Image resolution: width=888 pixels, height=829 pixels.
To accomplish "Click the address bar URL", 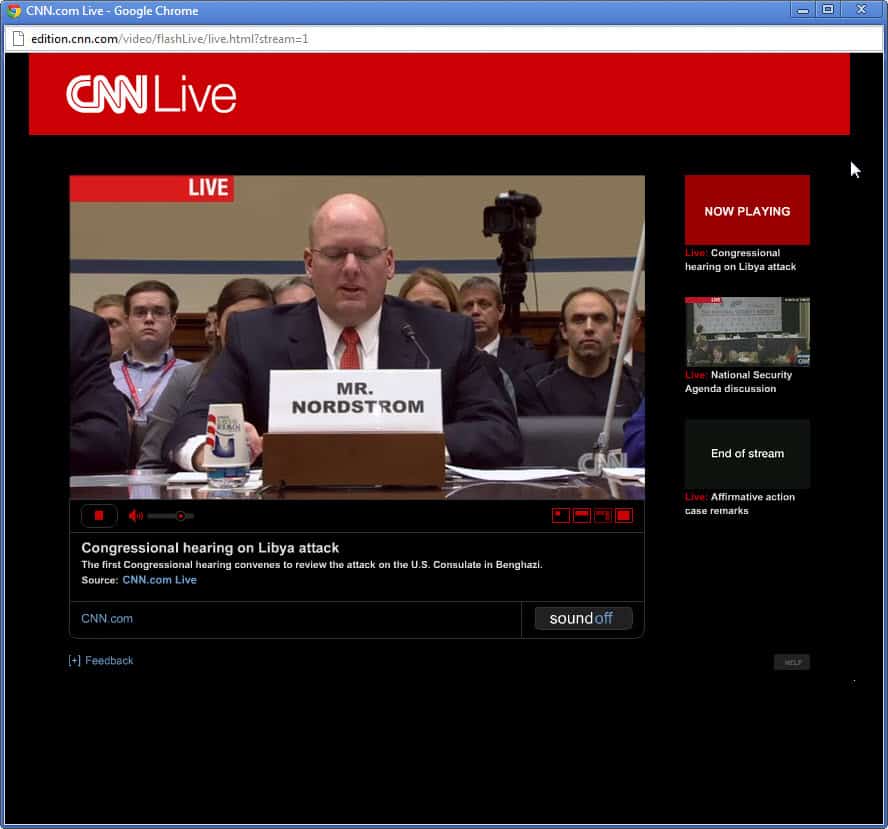I will click(x=170, y=39).
